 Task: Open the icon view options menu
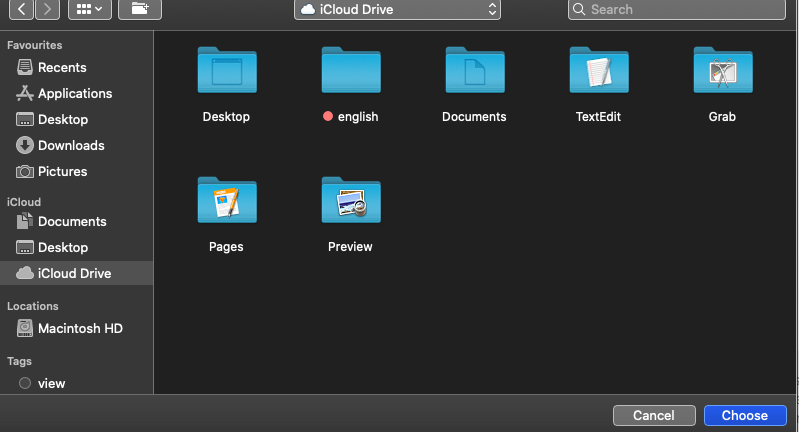90,9
